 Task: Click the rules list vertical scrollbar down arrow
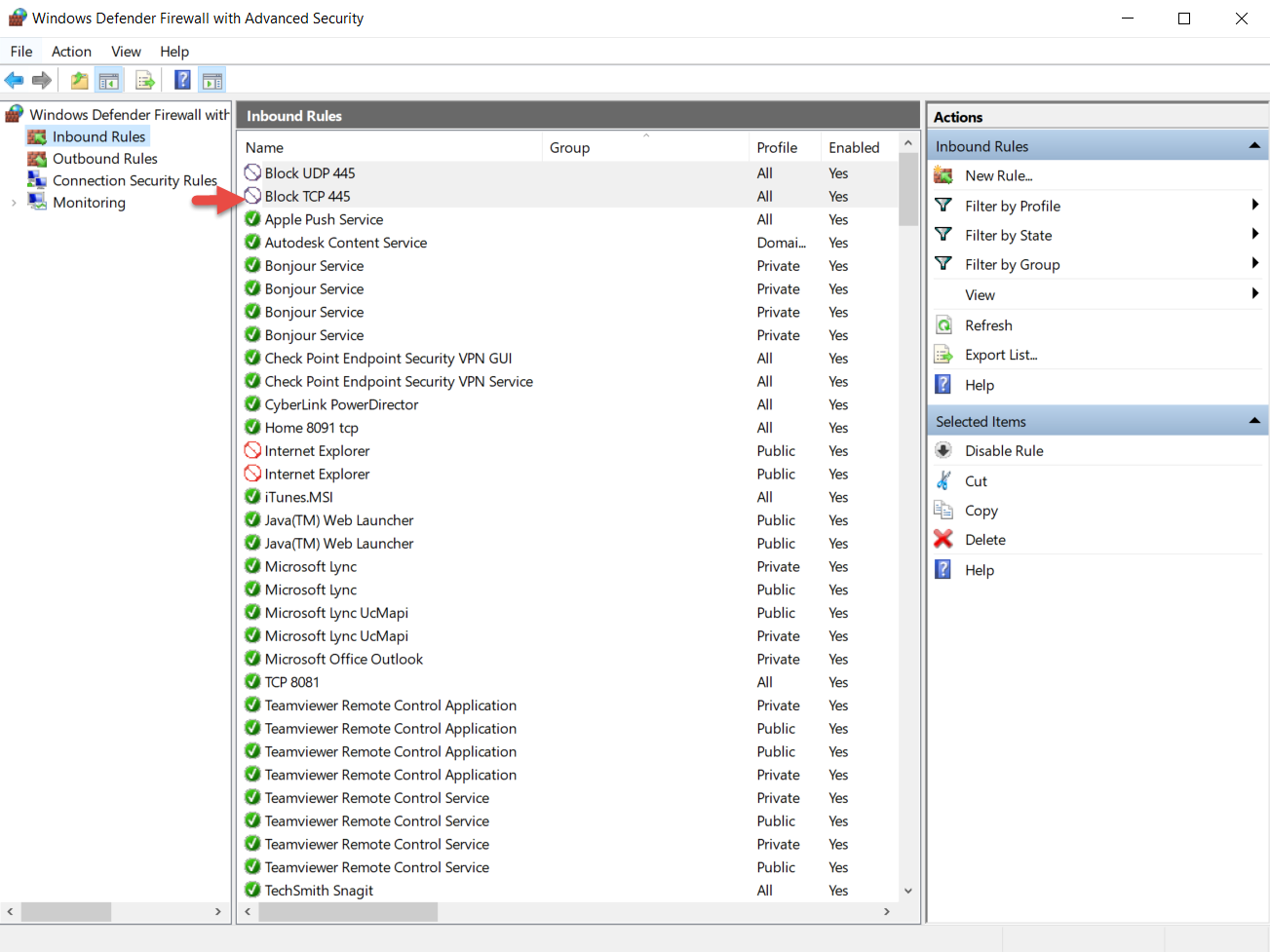908,890
